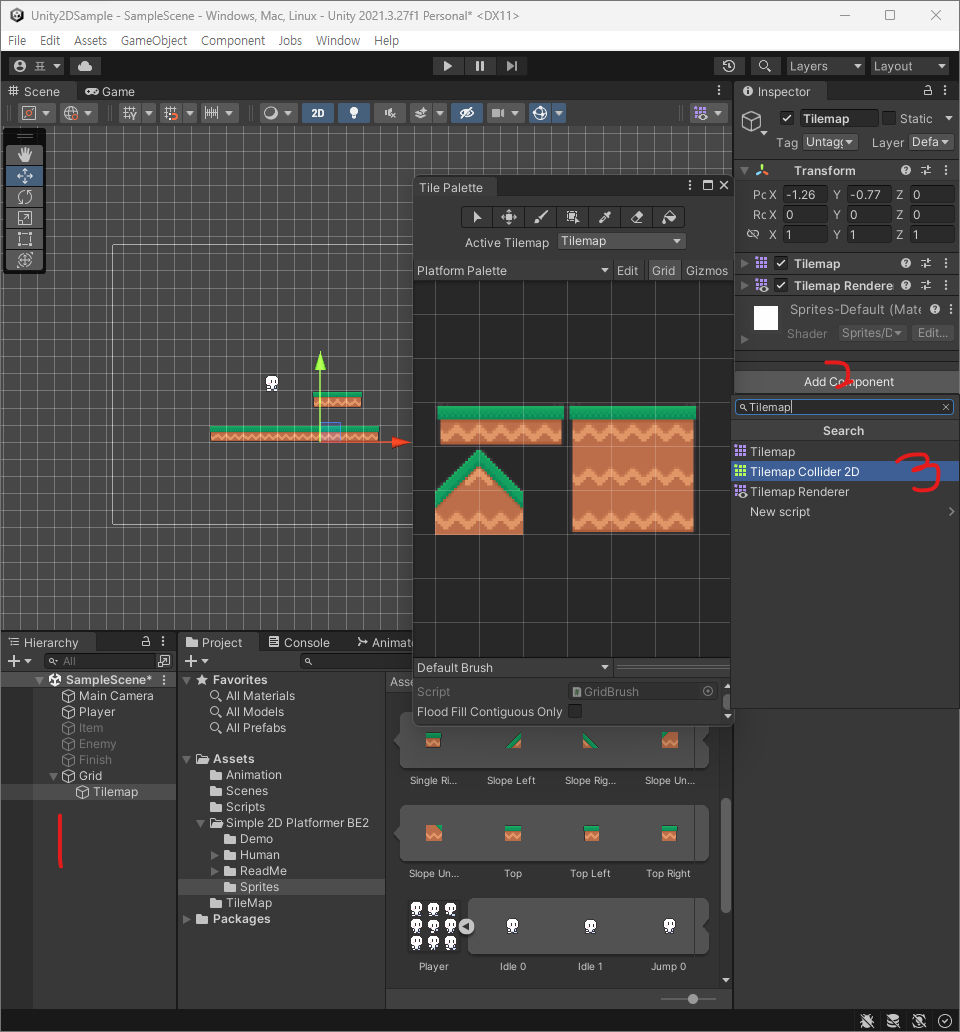960x1032 pixels.
Task: Choose Tile Palette Box Fill tool
Action: [x=572, y=217]
